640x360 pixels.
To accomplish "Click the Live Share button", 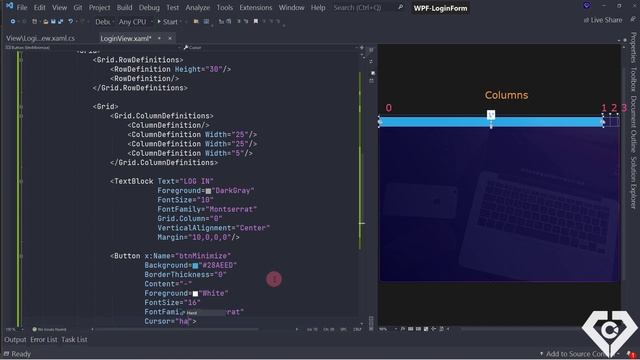I will click(603, 20).
